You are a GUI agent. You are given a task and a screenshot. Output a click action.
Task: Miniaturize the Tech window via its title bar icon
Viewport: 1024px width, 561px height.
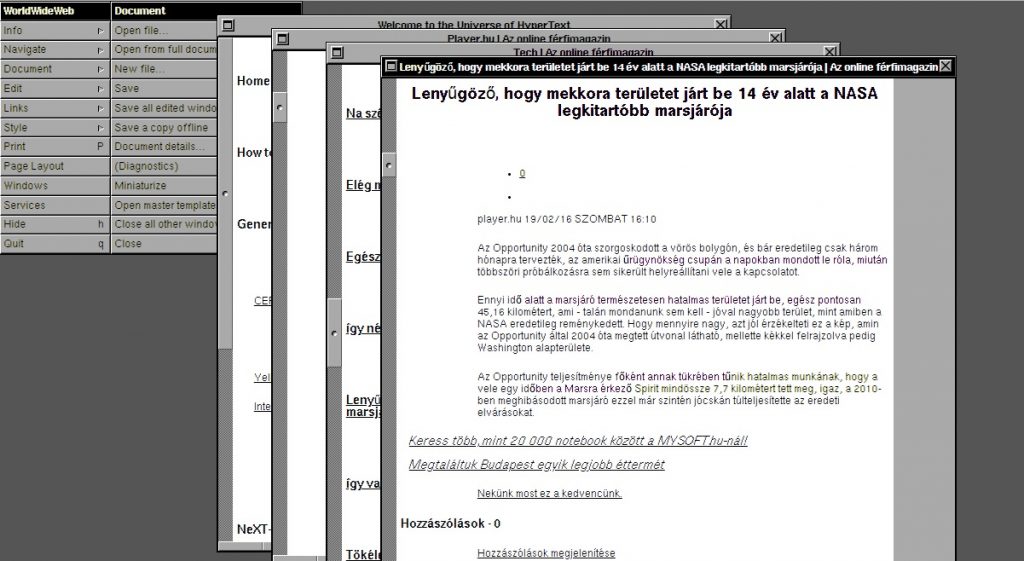[x=337, y=51]
